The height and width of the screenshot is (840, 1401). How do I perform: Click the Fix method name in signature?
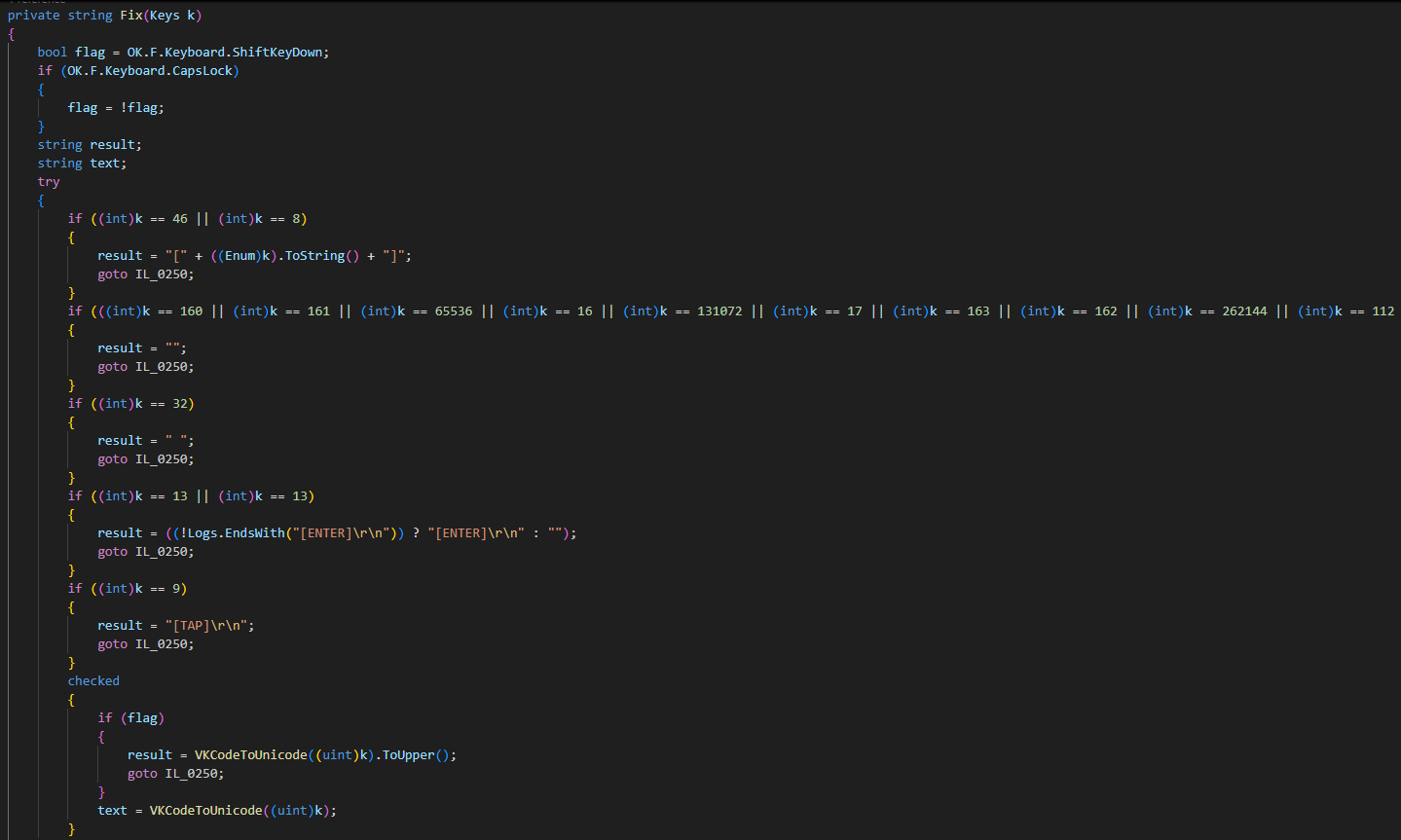point(131,16)
